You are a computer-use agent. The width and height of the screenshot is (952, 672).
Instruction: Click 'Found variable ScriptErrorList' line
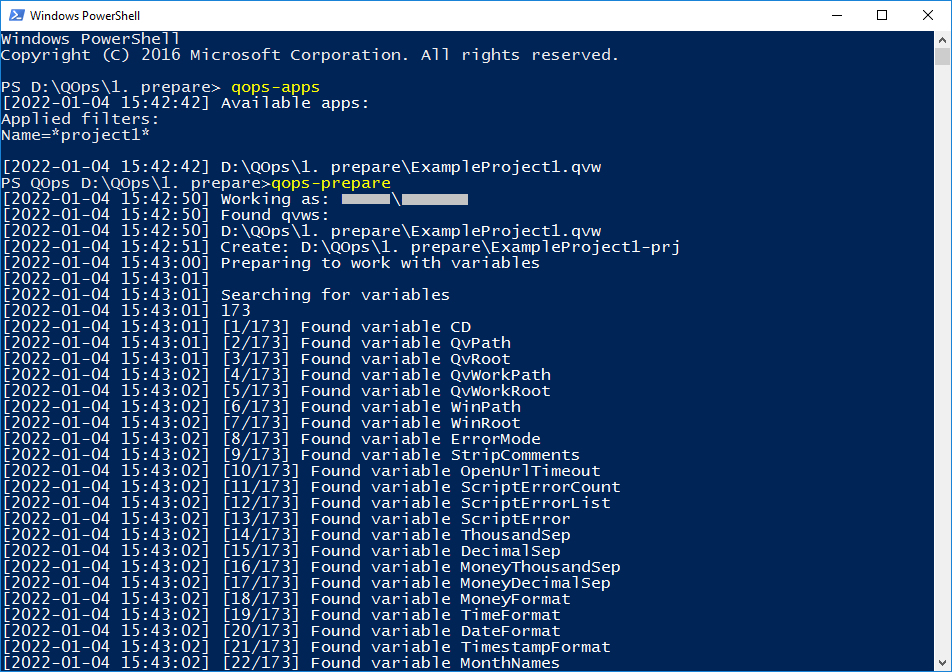point(307,503)
